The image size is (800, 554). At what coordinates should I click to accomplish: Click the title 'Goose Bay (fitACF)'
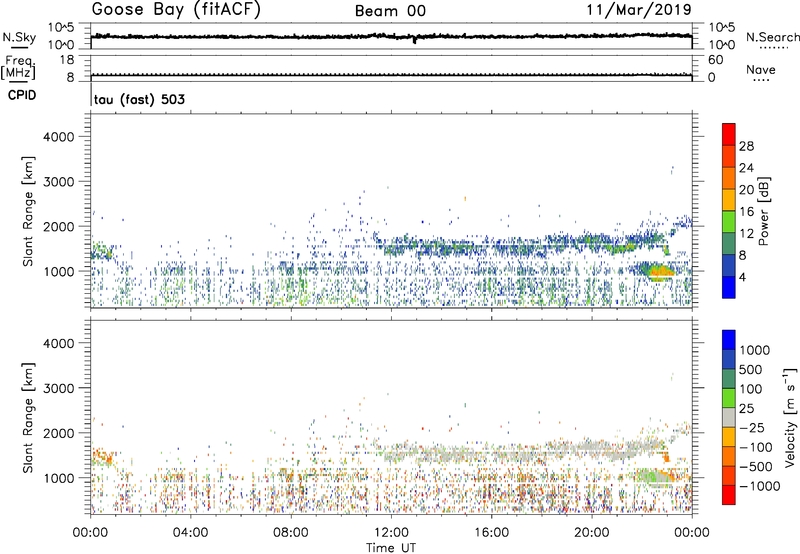176,9
